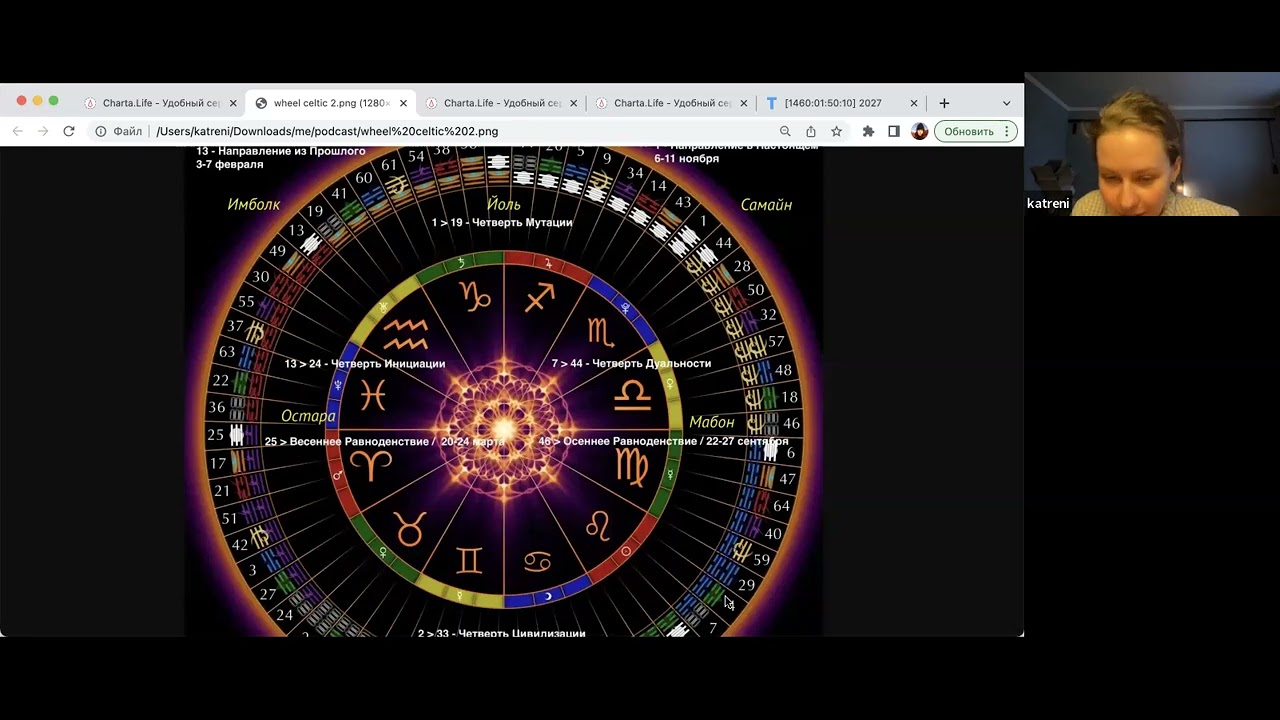Open the profile avatar in Chrome toolbar

[920, 131]
